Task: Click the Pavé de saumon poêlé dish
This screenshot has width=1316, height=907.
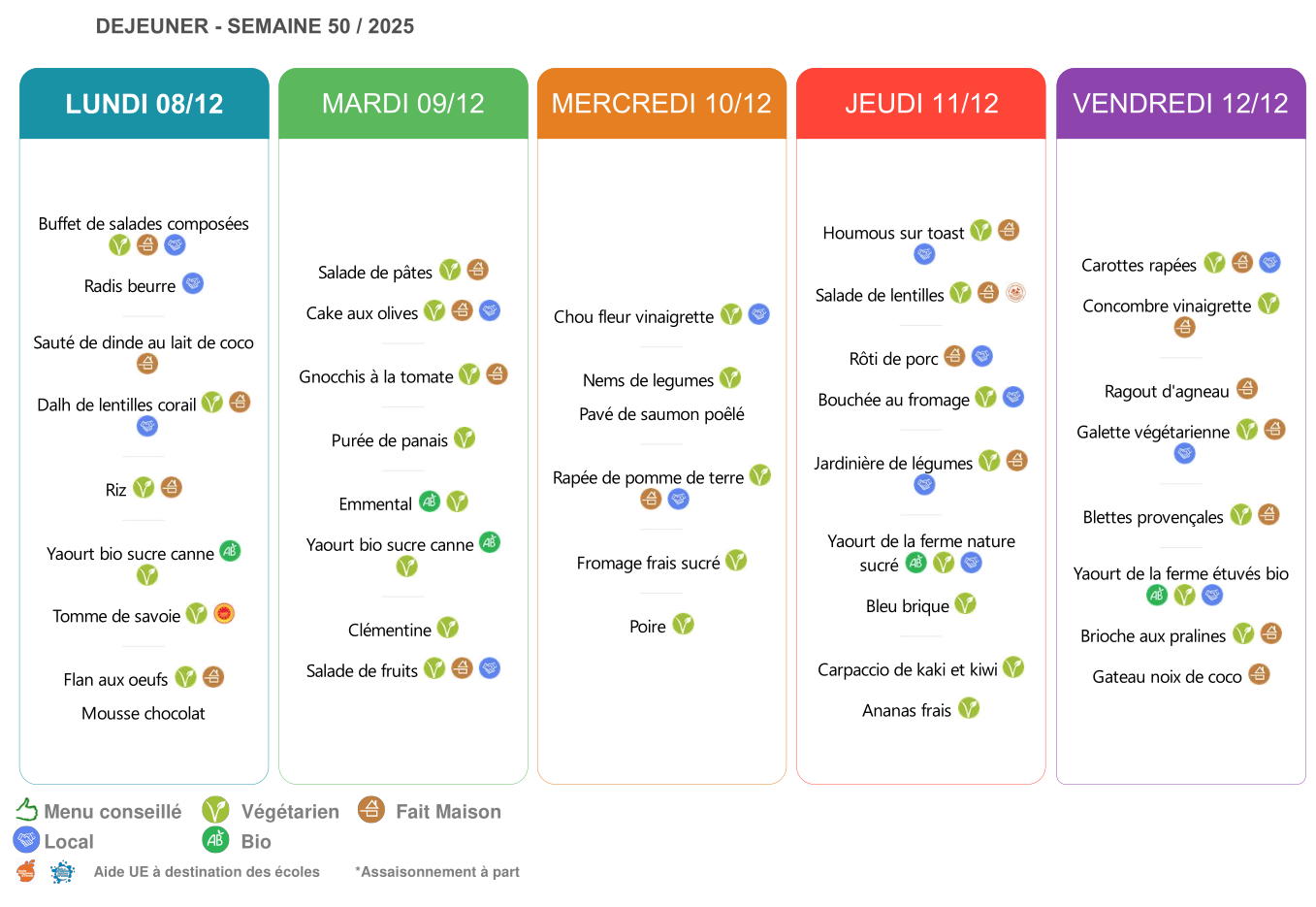Action: tap(661, 414)
